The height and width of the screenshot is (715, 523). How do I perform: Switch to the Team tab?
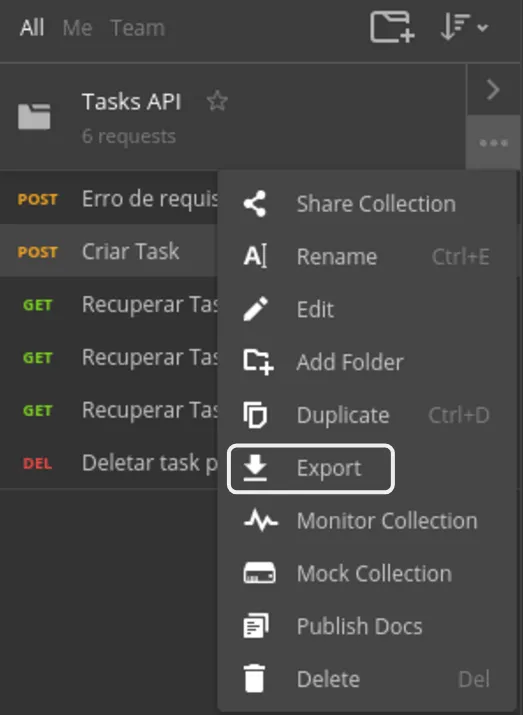pos(137,28)
